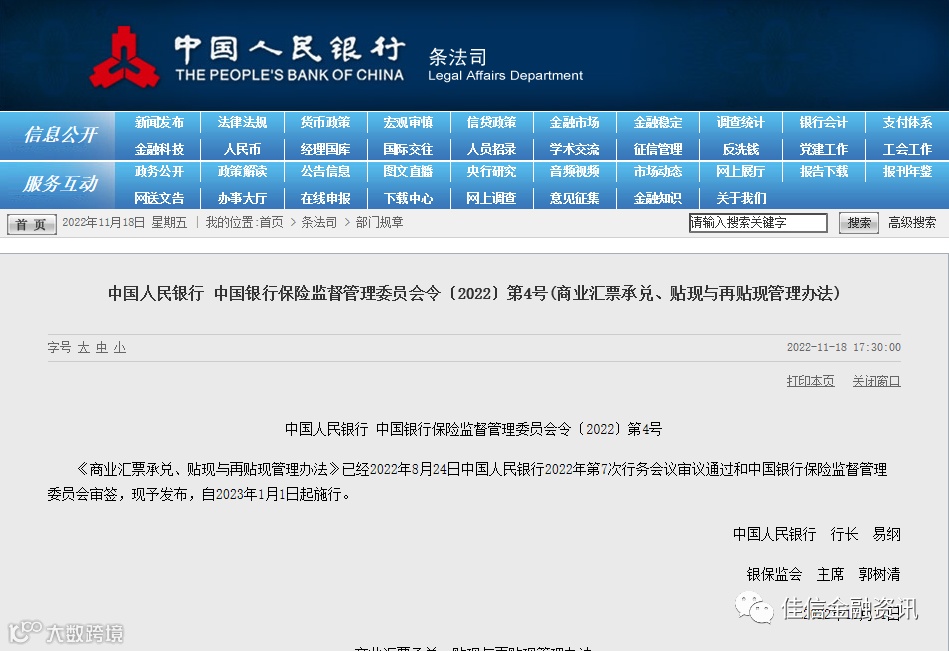Open 学术交流 section
The image size is (949, 651).
coord(574,149)
